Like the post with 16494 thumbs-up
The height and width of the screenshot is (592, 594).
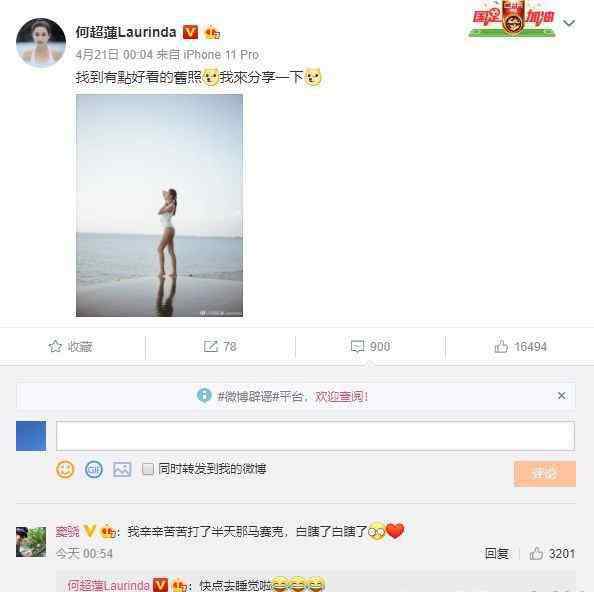tap(501, 345)
